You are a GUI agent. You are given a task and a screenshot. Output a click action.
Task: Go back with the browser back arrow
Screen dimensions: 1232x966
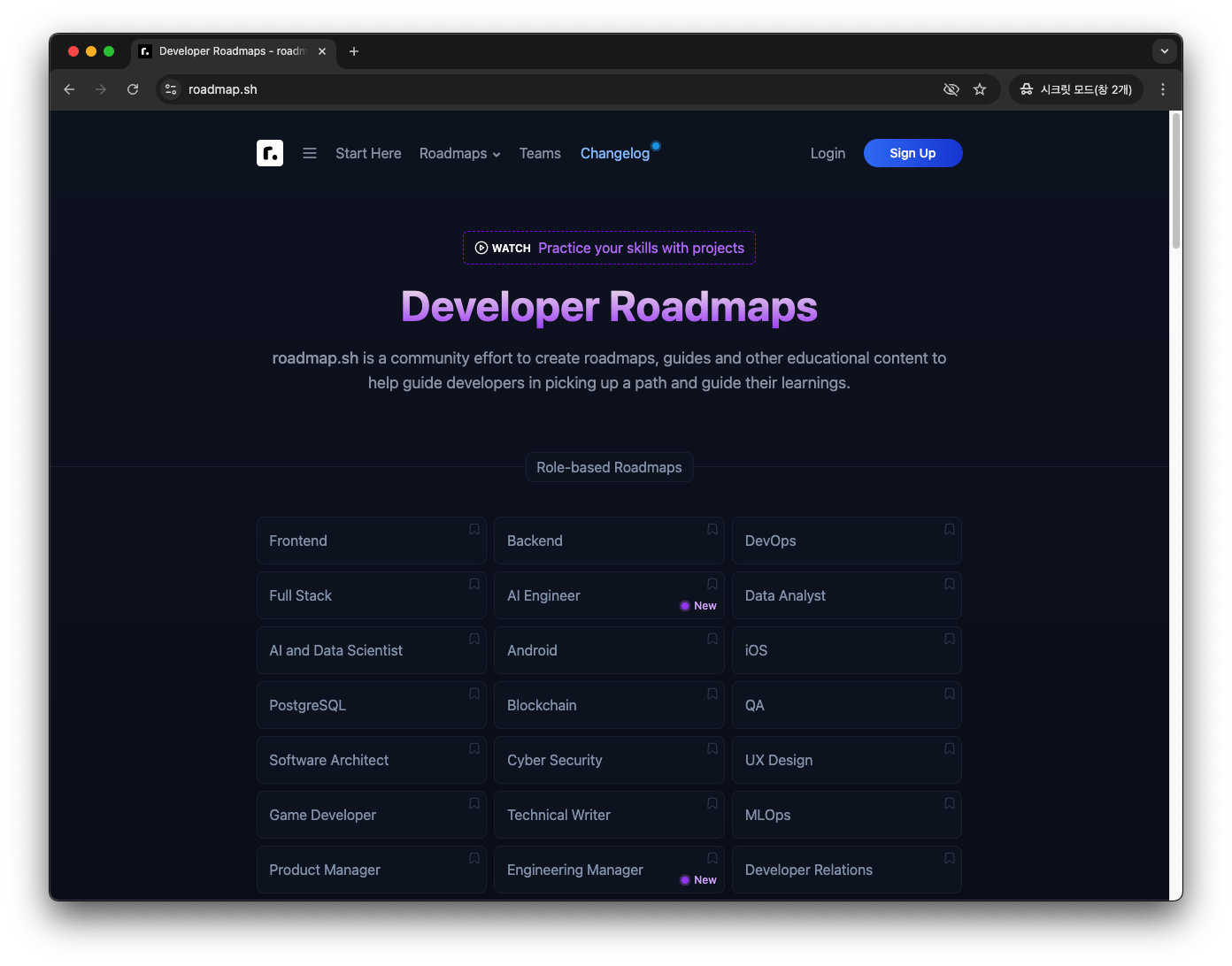click(x=69, y=89)
